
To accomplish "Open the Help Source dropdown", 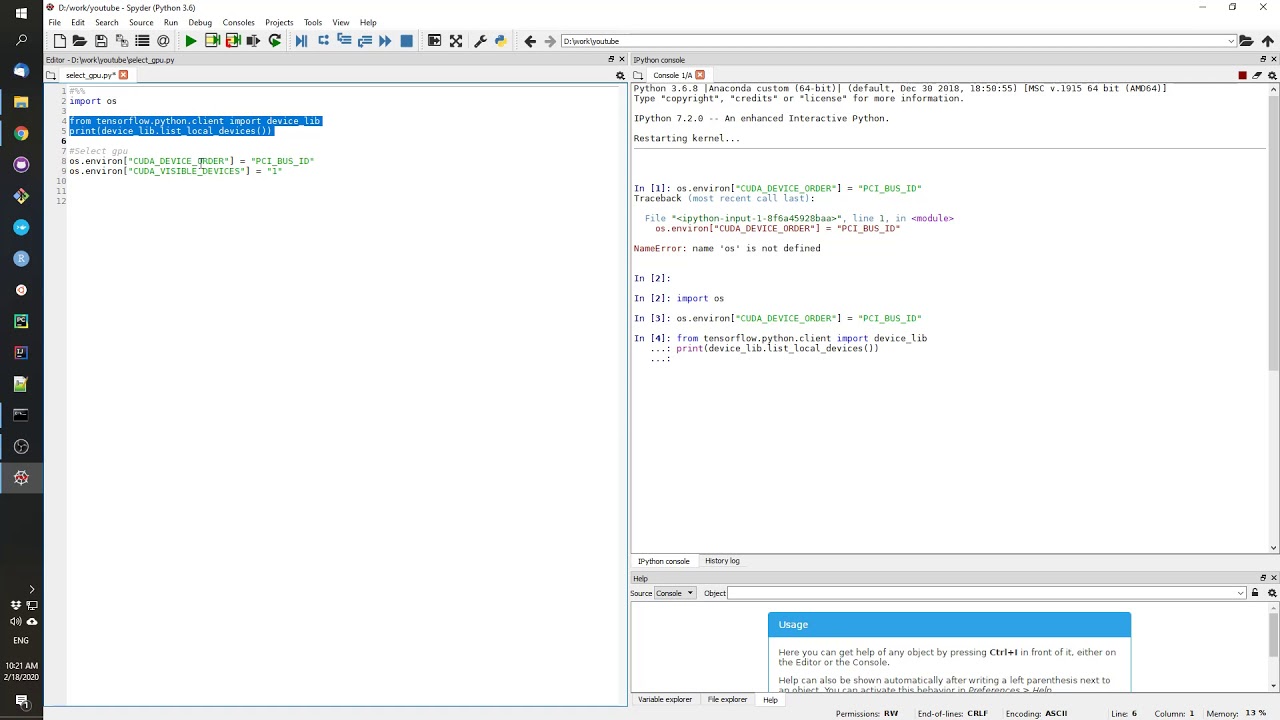I will 675,593.
